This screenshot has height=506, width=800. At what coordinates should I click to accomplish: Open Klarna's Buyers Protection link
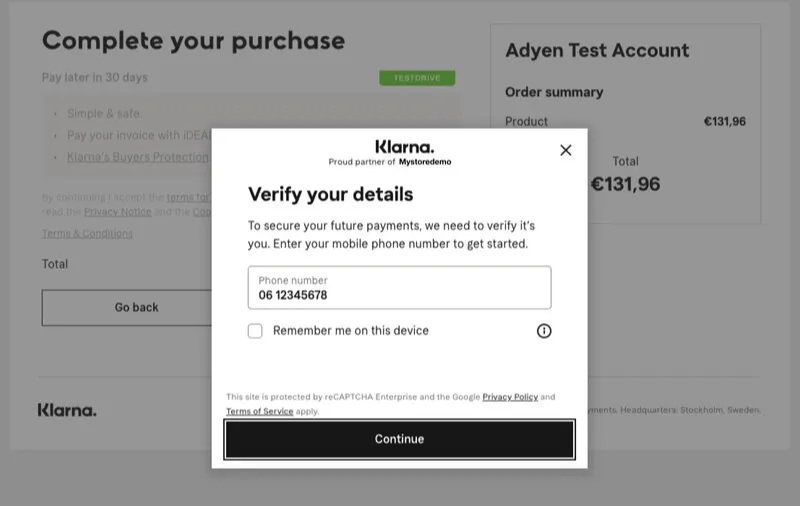(138, 157)
